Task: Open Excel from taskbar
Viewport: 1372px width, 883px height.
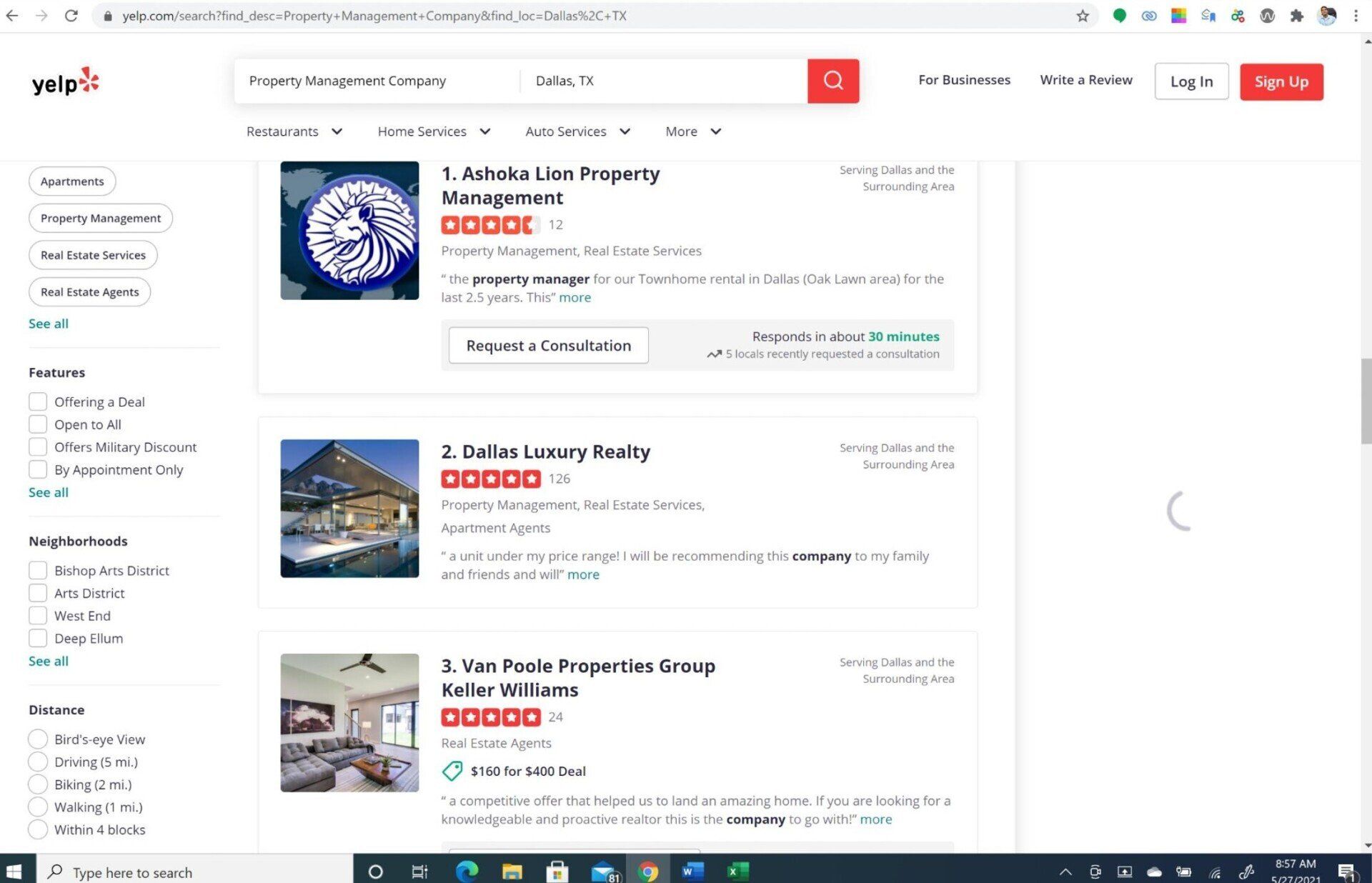Action: coord(737,872)
